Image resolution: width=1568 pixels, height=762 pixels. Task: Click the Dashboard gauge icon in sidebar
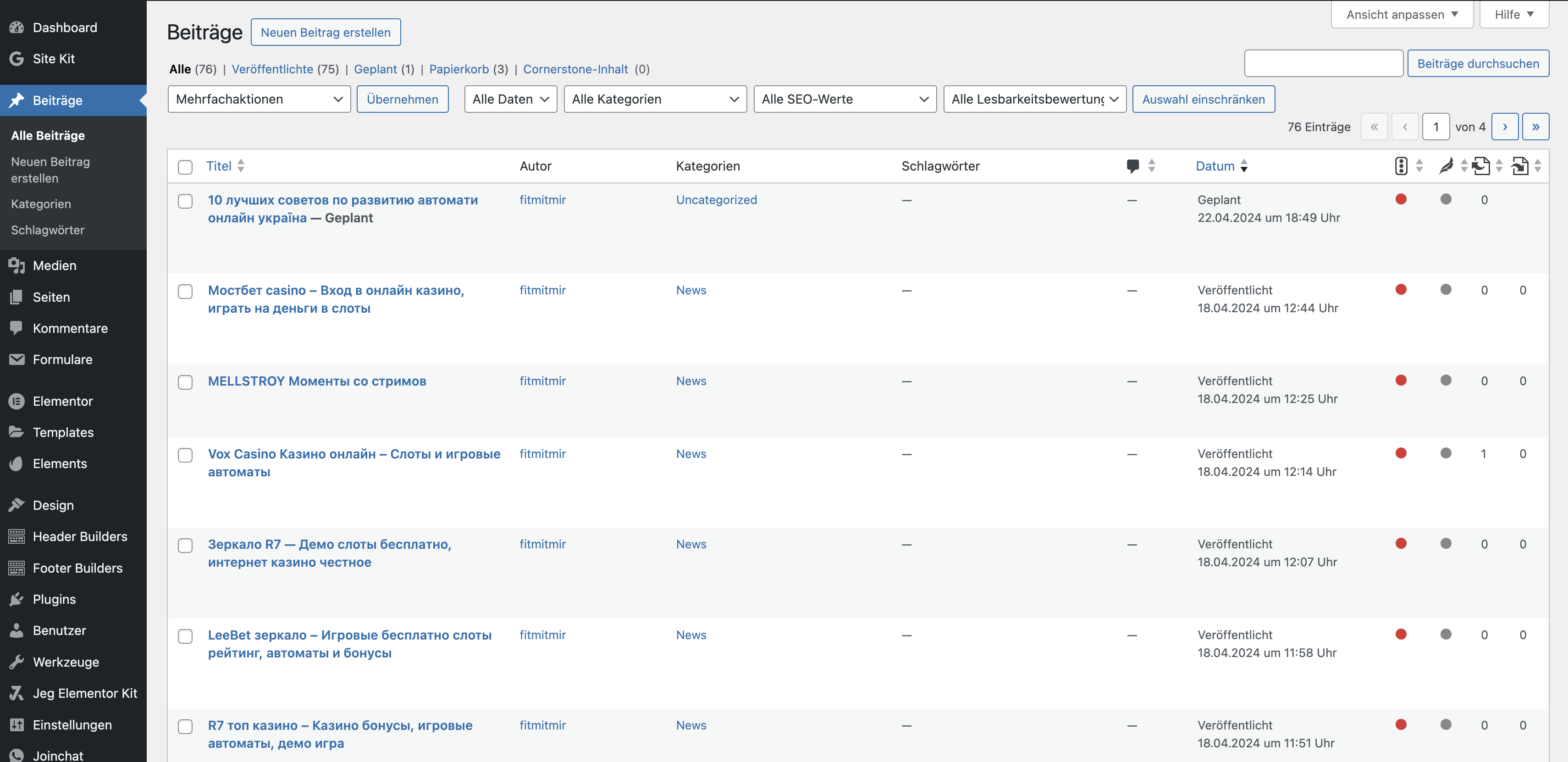(17, 28)
